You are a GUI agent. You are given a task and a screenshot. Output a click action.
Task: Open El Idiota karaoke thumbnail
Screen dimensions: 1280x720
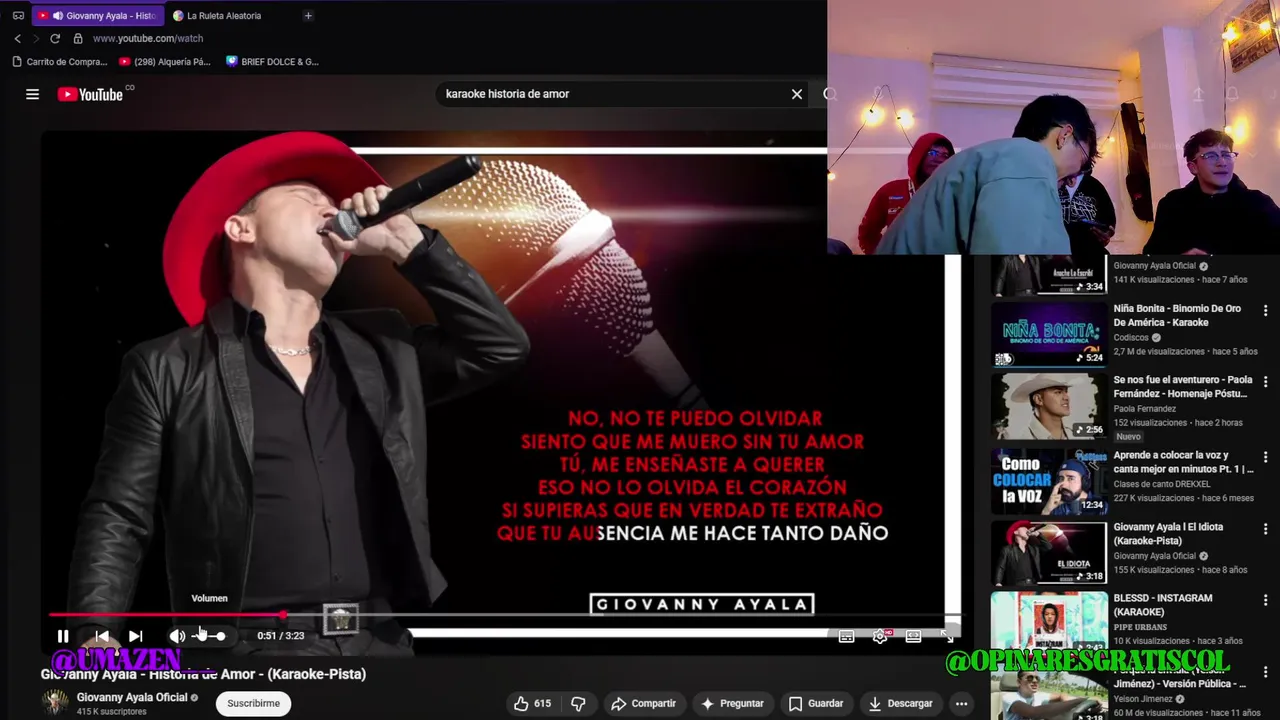pyautogui.click(x=1048, y=552)
